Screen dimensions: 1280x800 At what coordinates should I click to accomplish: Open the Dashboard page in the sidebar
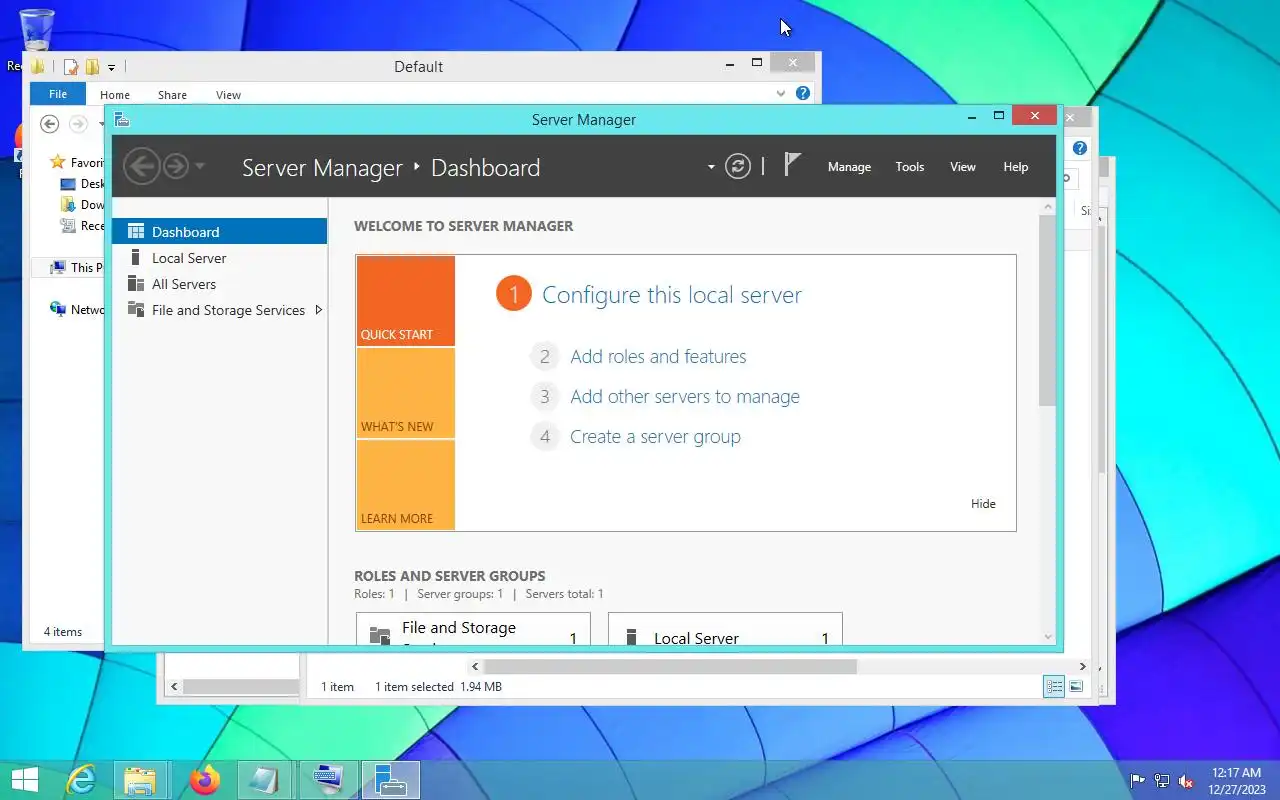pyautogui.click(x=219, y=231)
